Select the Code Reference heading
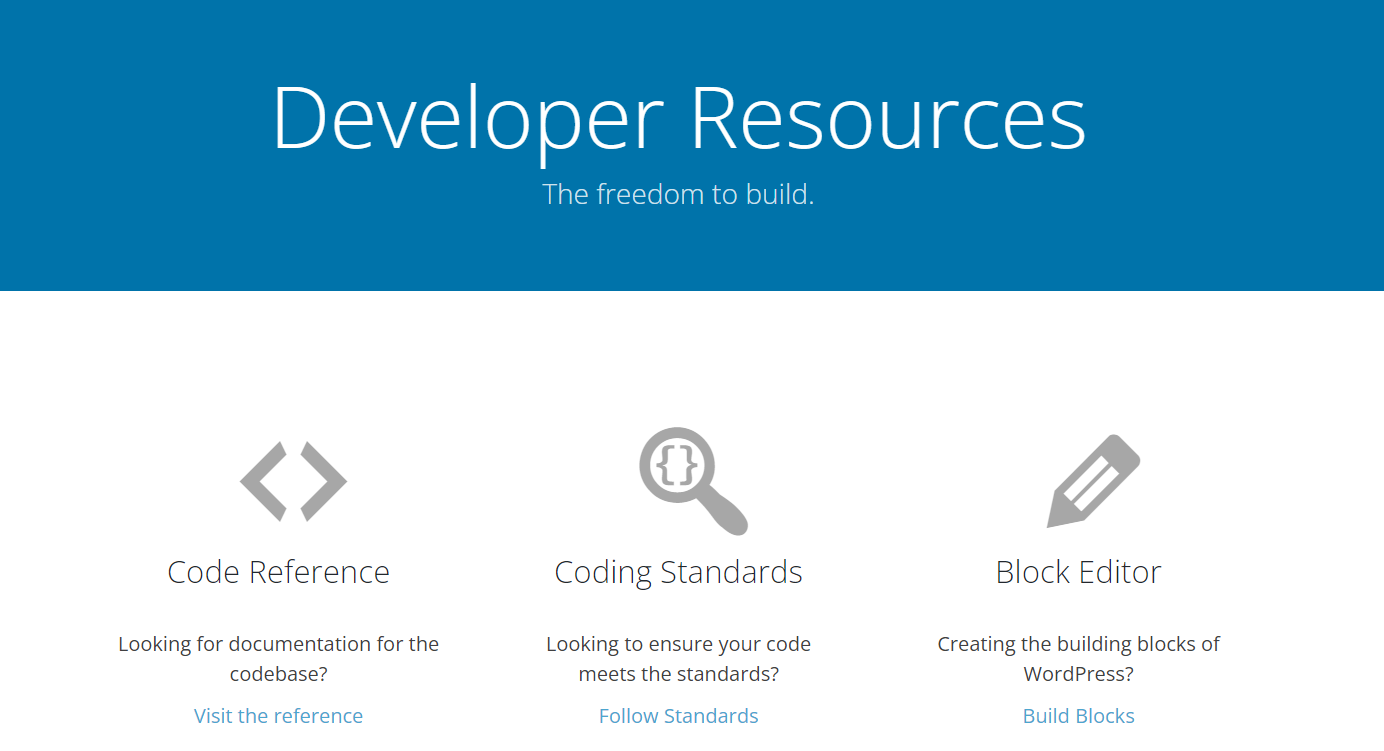The height and width of the screenshot is (751, 1384). (278, 572)
